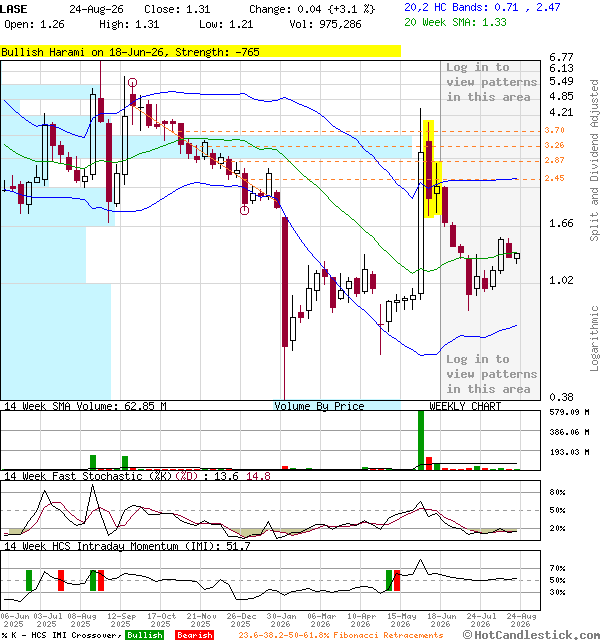Click the 30-Jan 2026 date axis label
The height and width of the screenshot is (640, 600).
click(x=281, y=620)
